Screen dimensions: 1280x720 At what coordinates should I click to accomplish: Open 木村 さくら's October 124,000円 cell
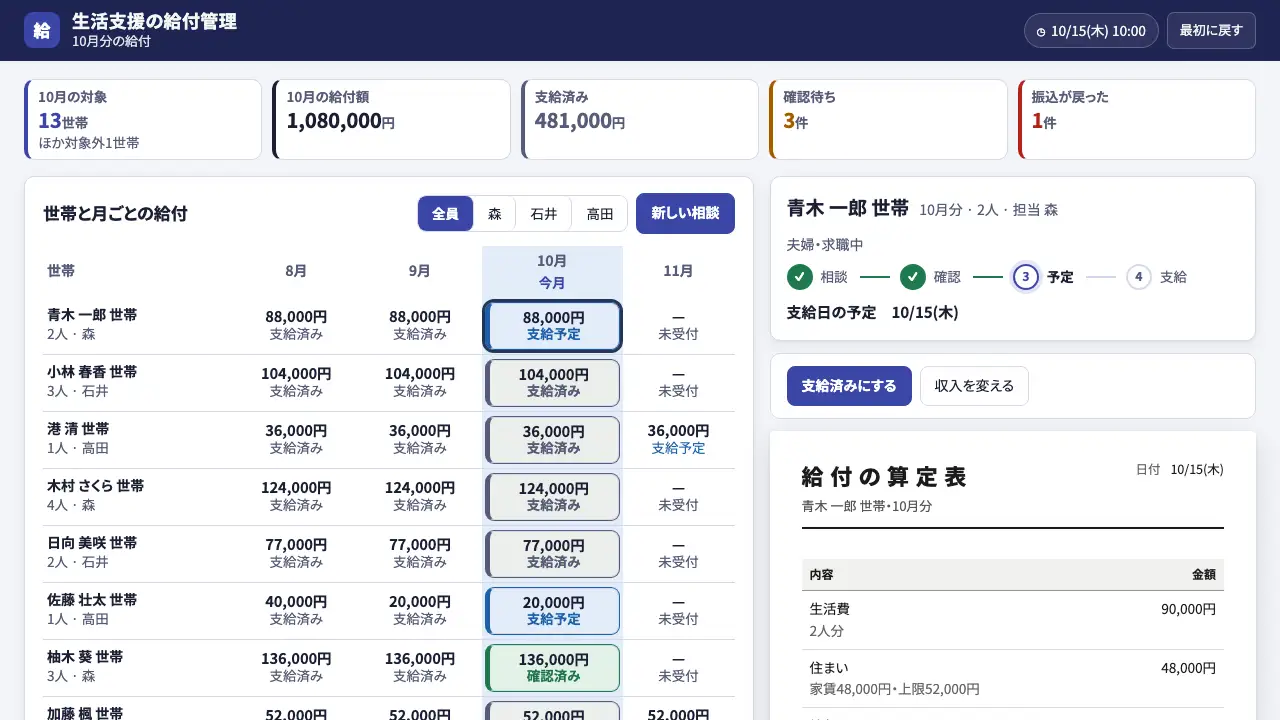pyautogui.click(x=553, y=497)
